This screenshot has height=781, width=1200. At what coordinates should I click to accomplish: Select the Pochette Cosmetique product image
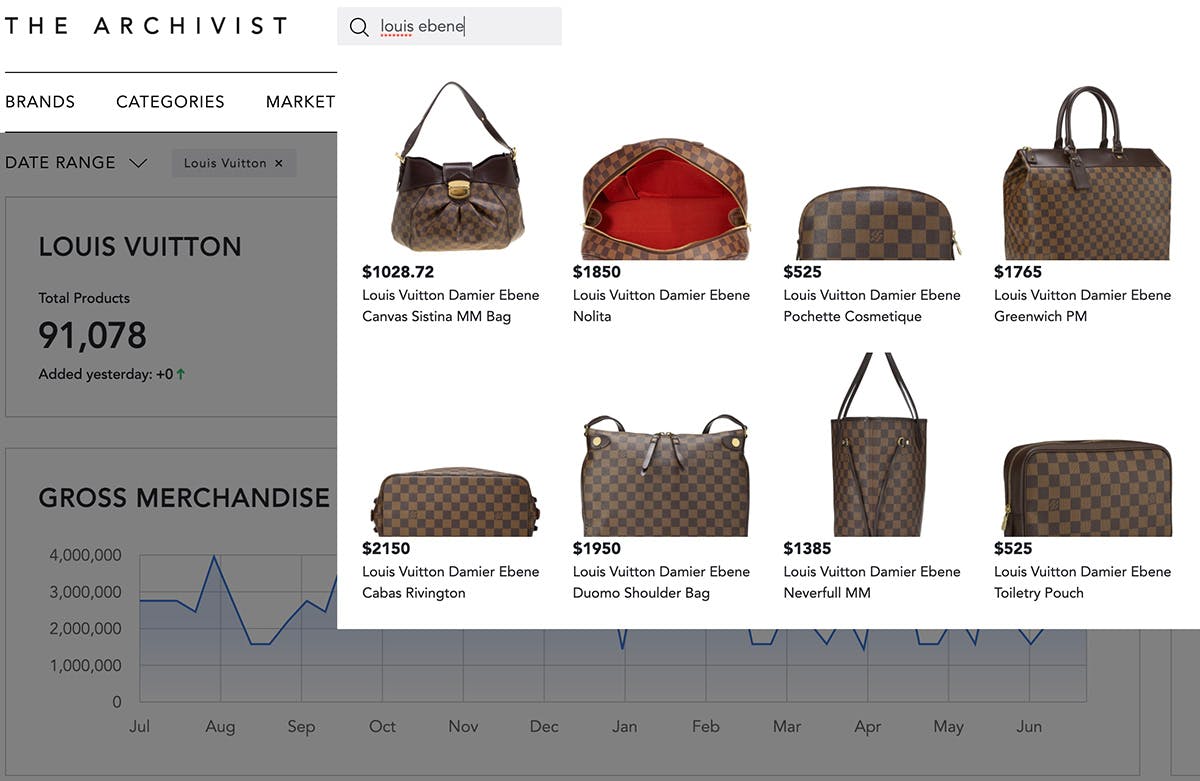click(875, 223)
